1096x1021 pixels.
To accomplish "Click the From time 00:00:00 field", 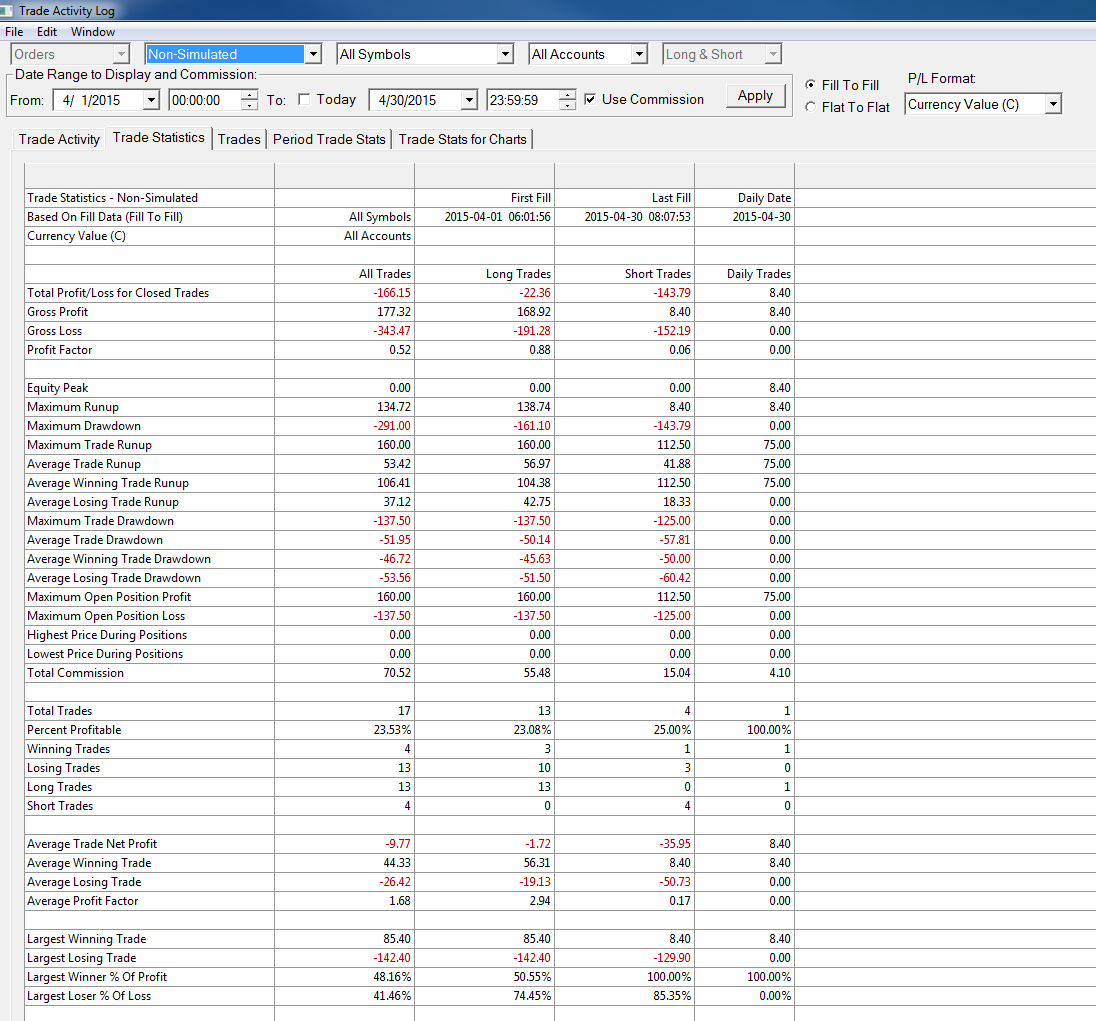I will click(206, 100).
